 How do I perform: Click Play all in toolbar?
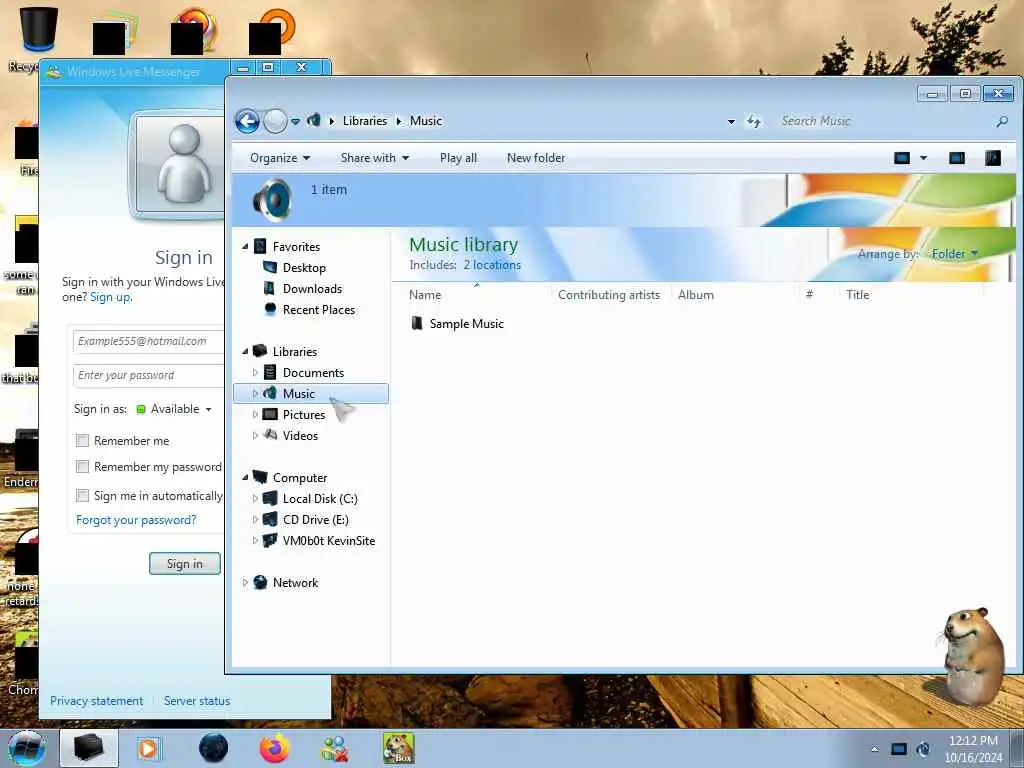tap(458, 158)
